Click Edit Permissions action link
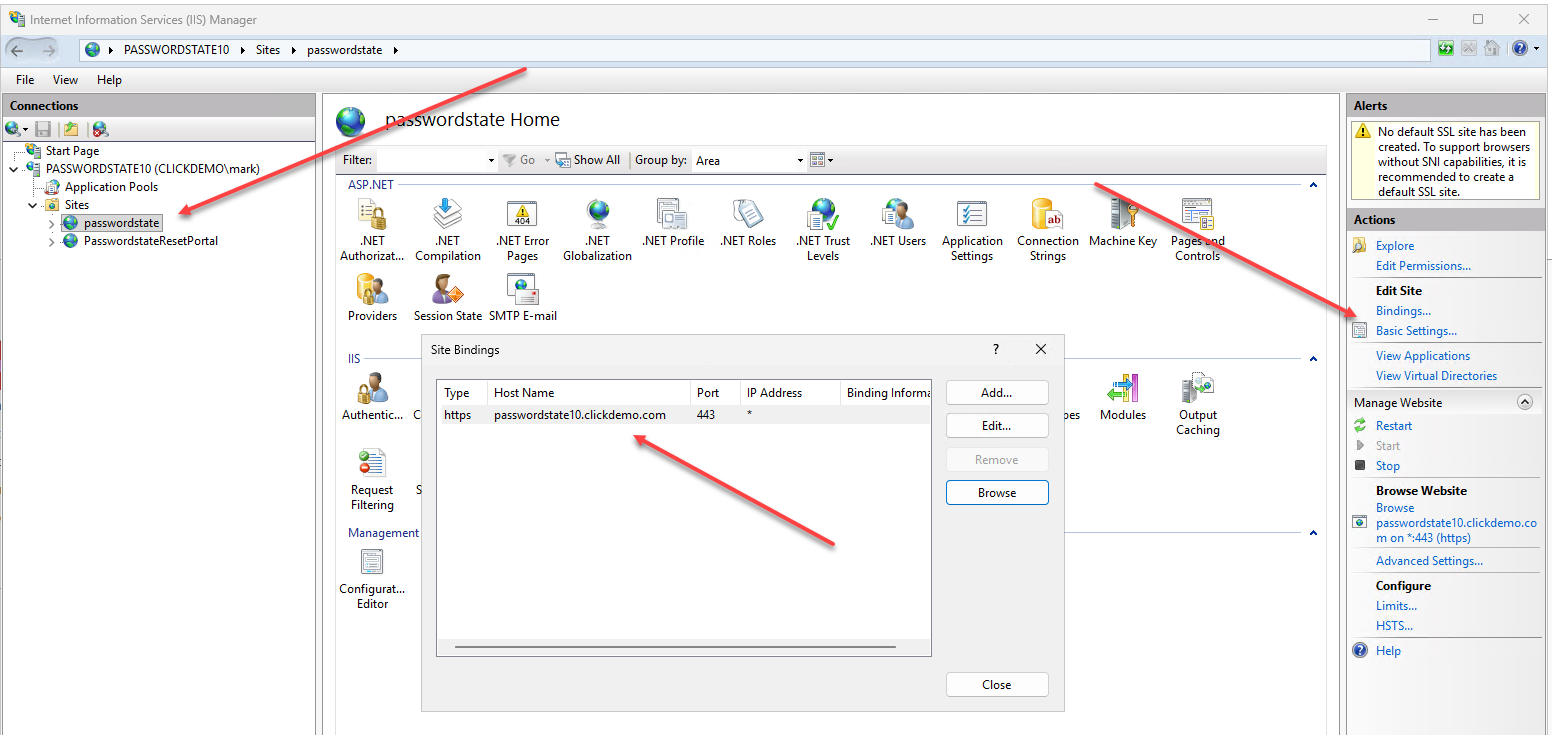1552x735 pixels. click(1423, 266)
